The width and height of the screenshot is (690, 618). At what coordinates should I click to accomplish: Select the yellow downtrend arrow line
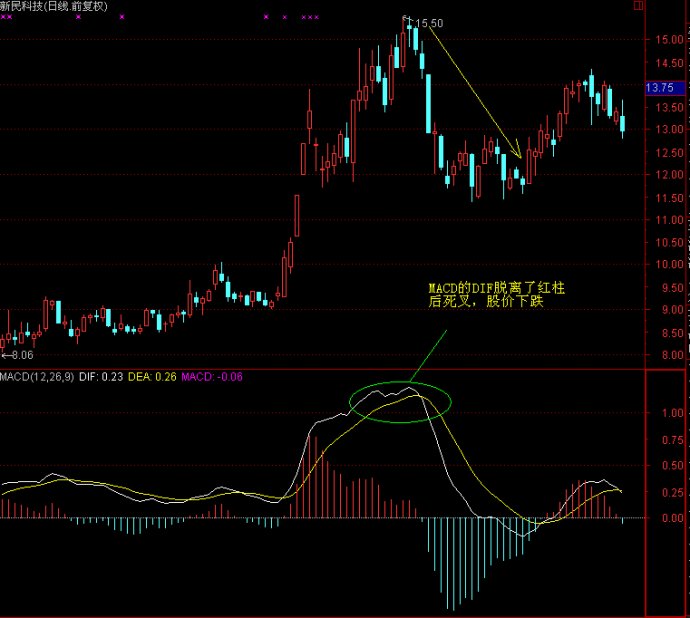[474, 89]
